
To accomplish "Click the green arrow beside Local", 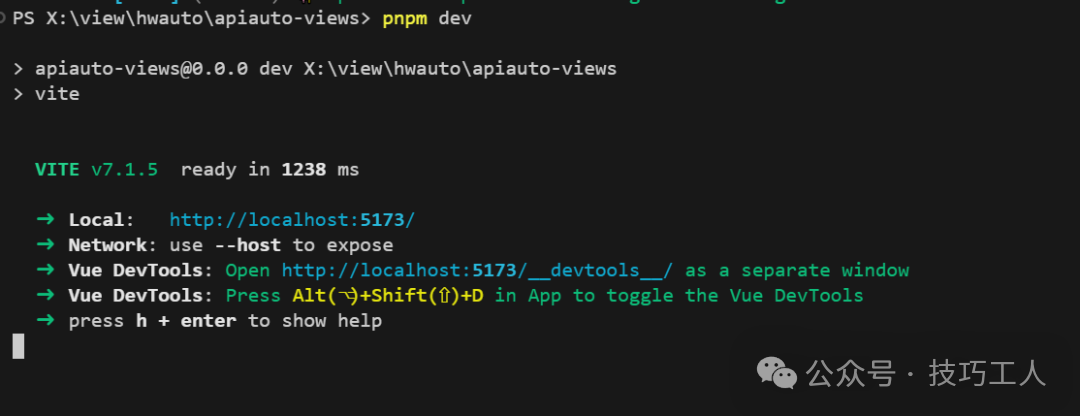I will 44,220.
